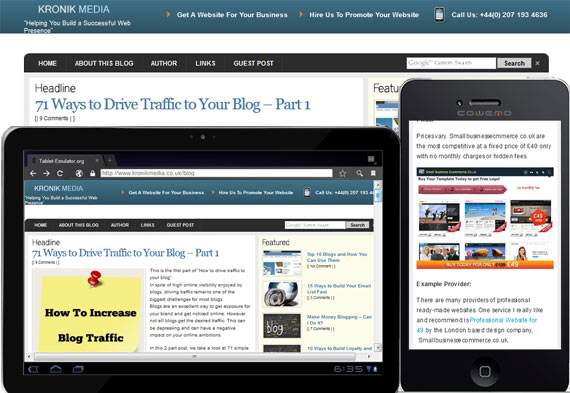Select the Tablet-Emulator.org browser tab
Viewport: 570px width, 393px height.
[x=61, y=161]
